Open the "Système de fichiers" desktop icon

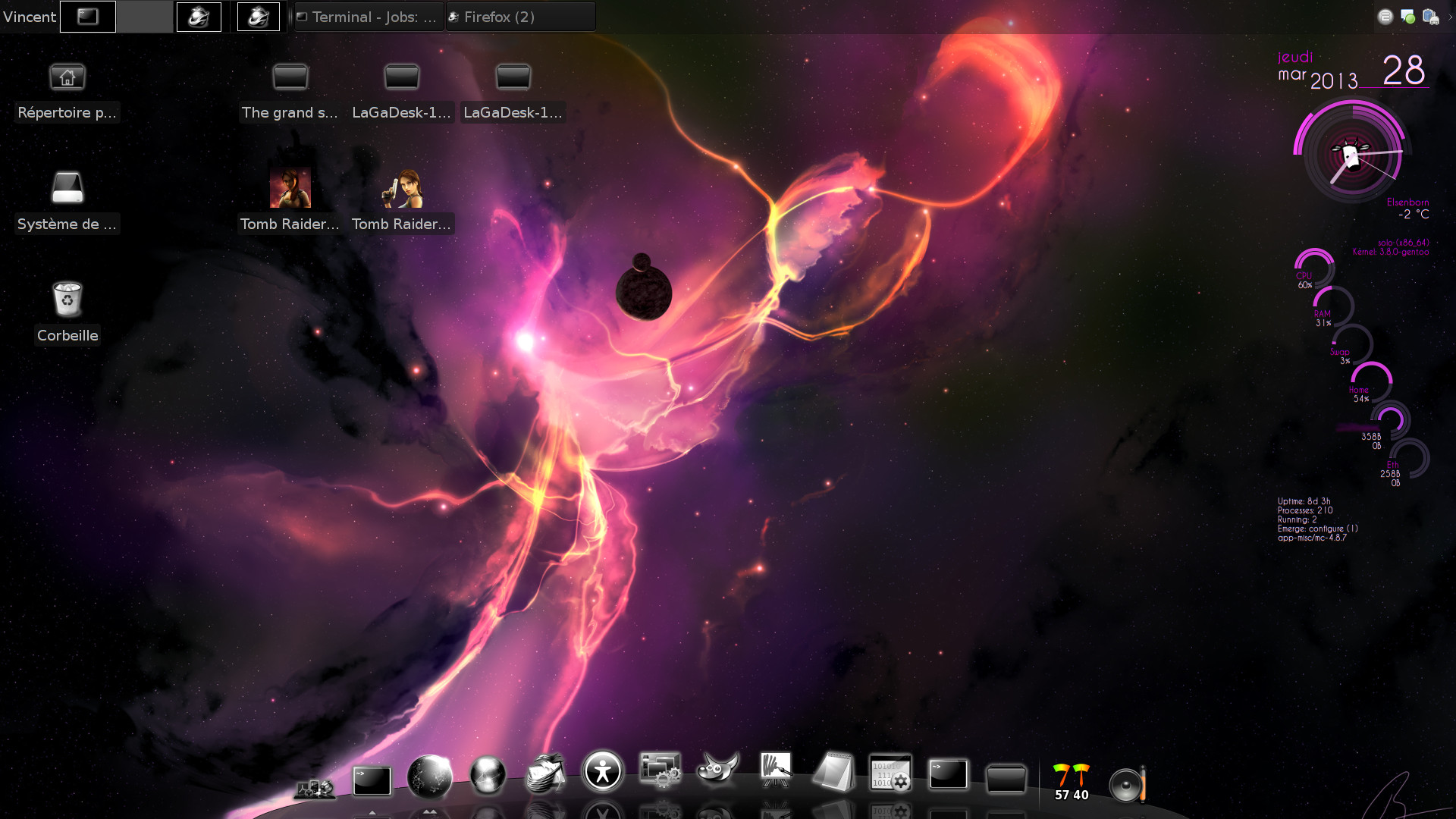(67, 188)
